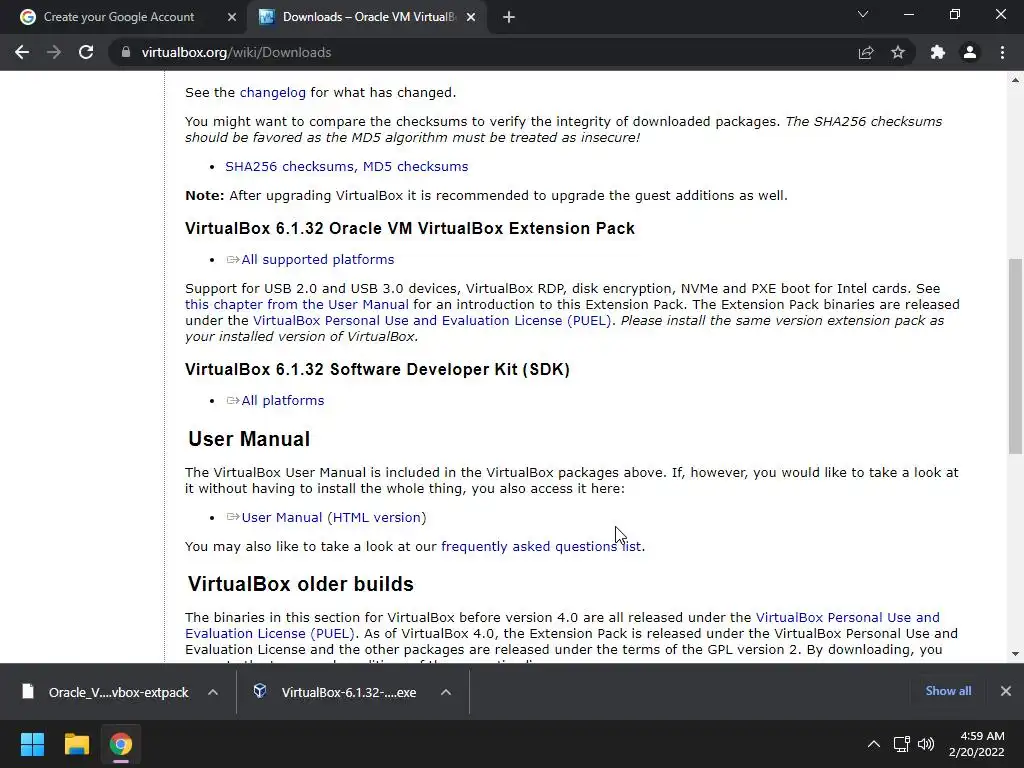This screenshot has height=768, width=1024.
Task: Expand options for VirtualBox exe download
Action: [x=446, y=692]
